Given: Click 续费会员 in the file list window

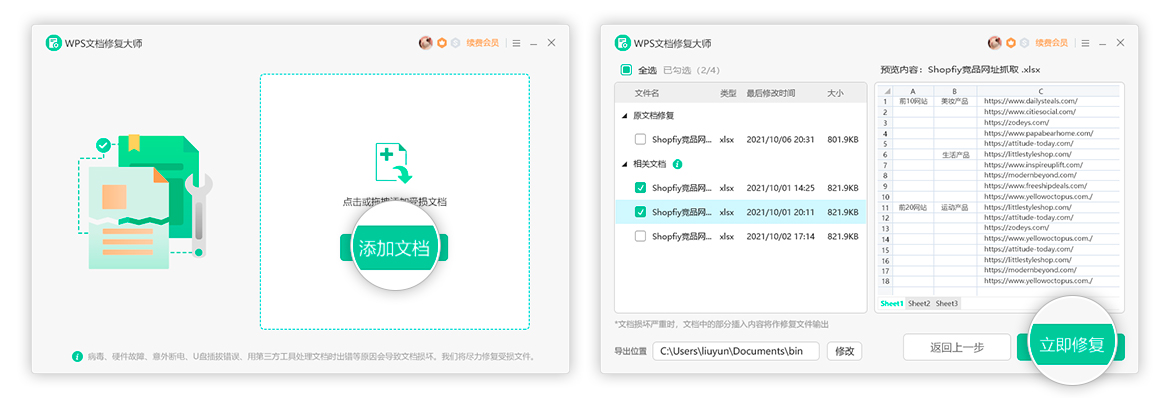Looking at the screenshot, I should (1051, 43).
